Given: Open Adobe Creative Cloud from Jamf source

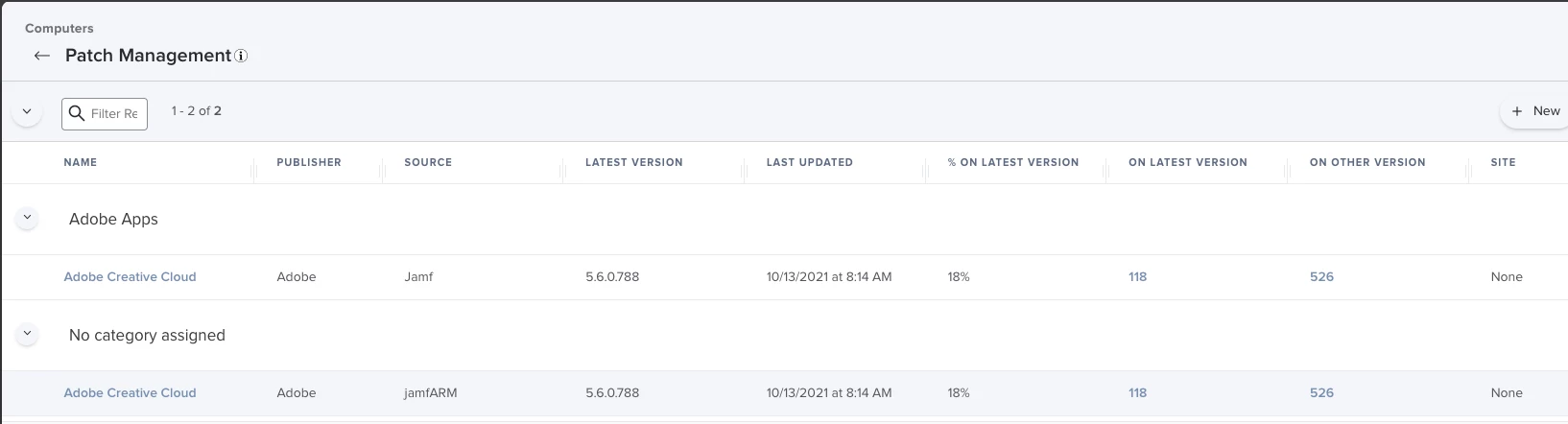Looking at the screenshot, I should 130,277.
